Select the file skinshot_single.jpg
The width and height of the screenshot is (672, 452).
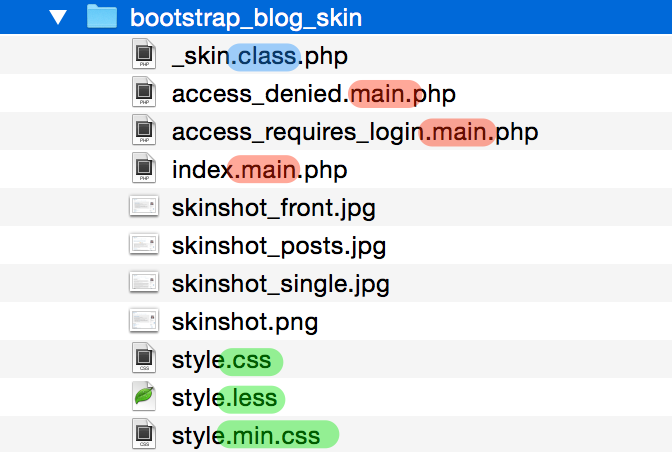pyautogui.click(x=280, y=284)
